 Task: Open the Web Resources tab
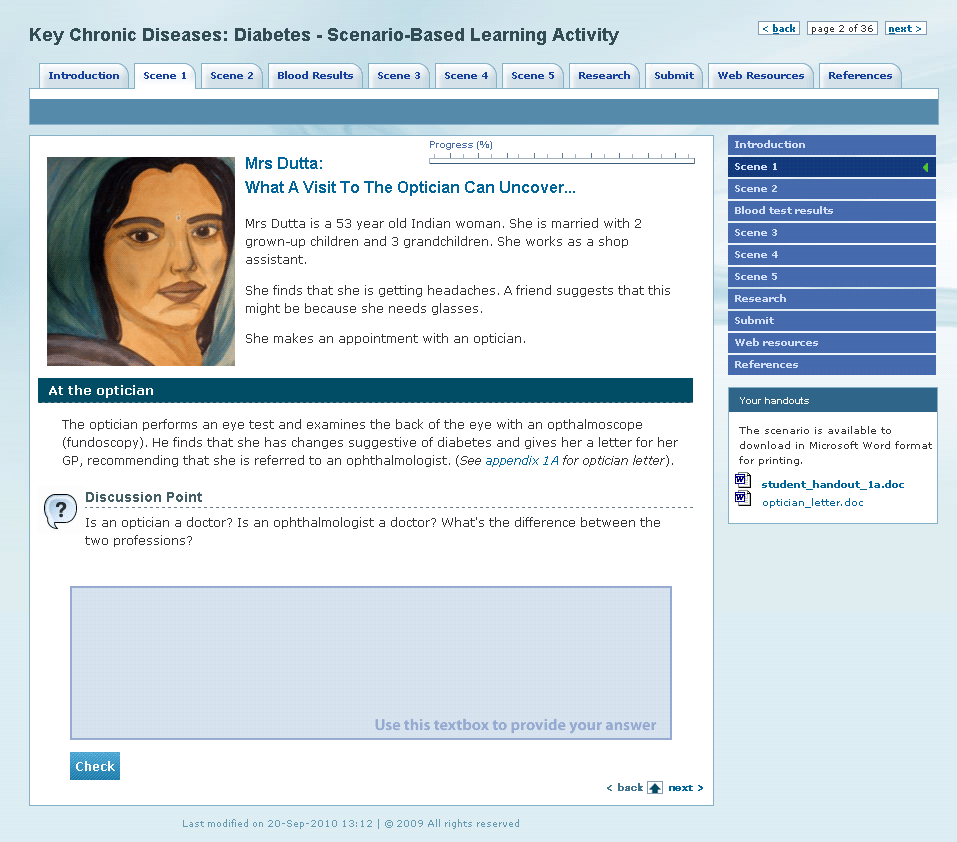pyautogui.click(x=760, y=76)
